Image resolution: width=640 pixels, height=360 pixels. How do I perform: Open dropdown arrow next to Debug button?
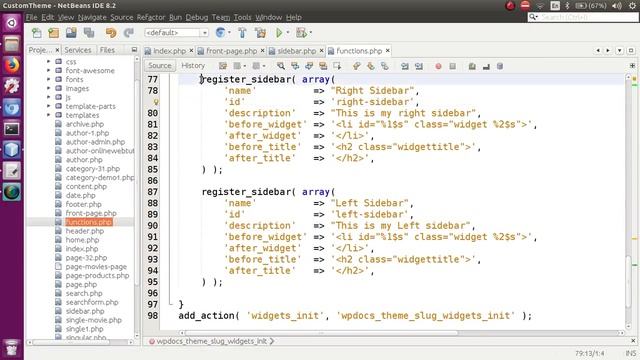[311, 33]
